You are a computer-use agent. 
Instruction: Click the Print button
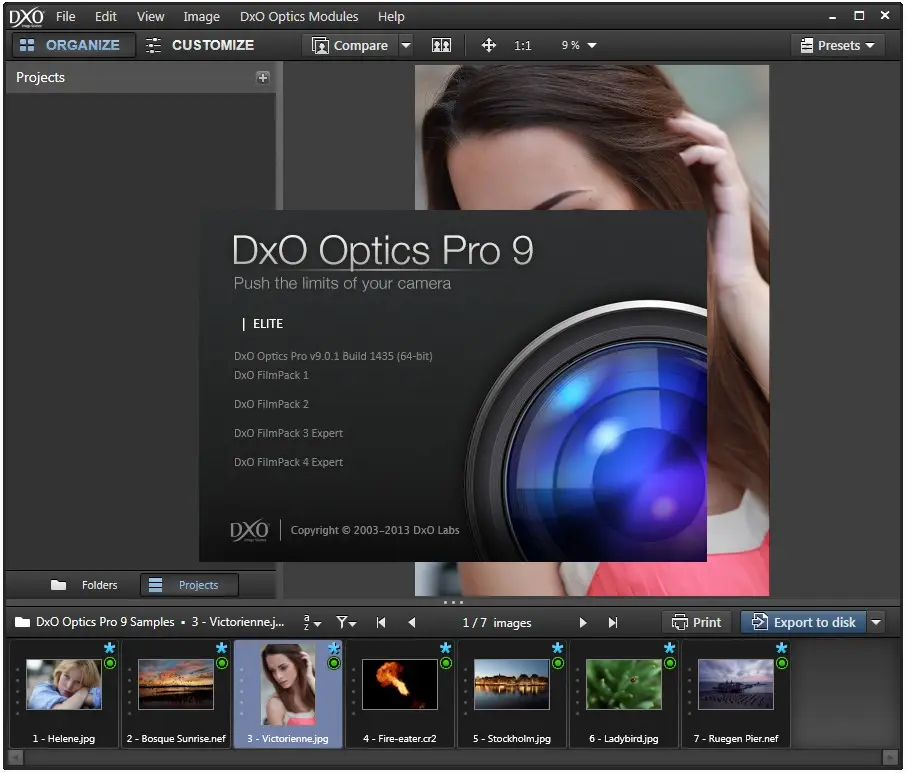point(696,623)
